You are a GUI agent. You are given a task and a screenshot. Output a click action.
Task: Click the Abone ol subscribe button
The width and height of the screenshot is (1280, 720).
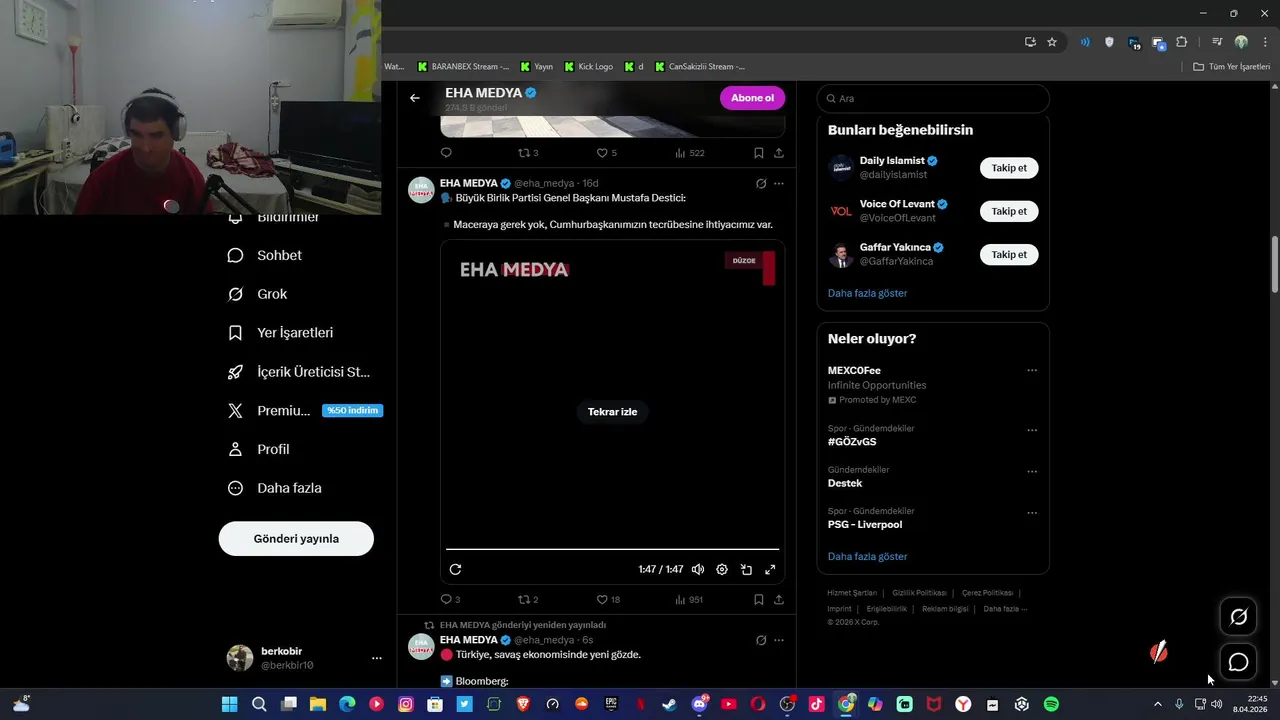752,98
